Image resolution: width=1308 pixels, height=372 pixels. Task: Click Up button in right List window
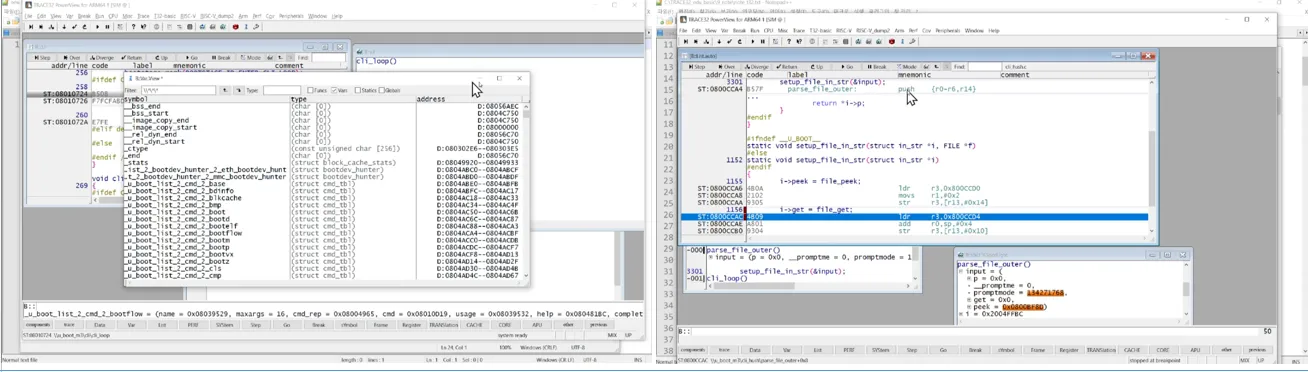(x=817, y=67)
